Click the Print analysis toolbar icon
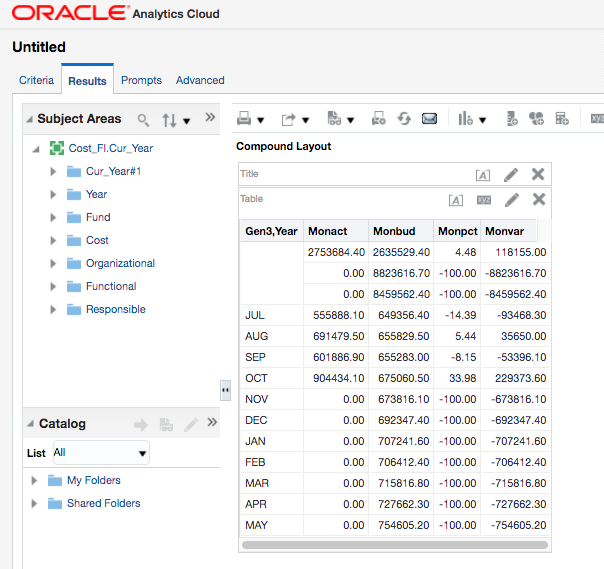 coord(245,119)
